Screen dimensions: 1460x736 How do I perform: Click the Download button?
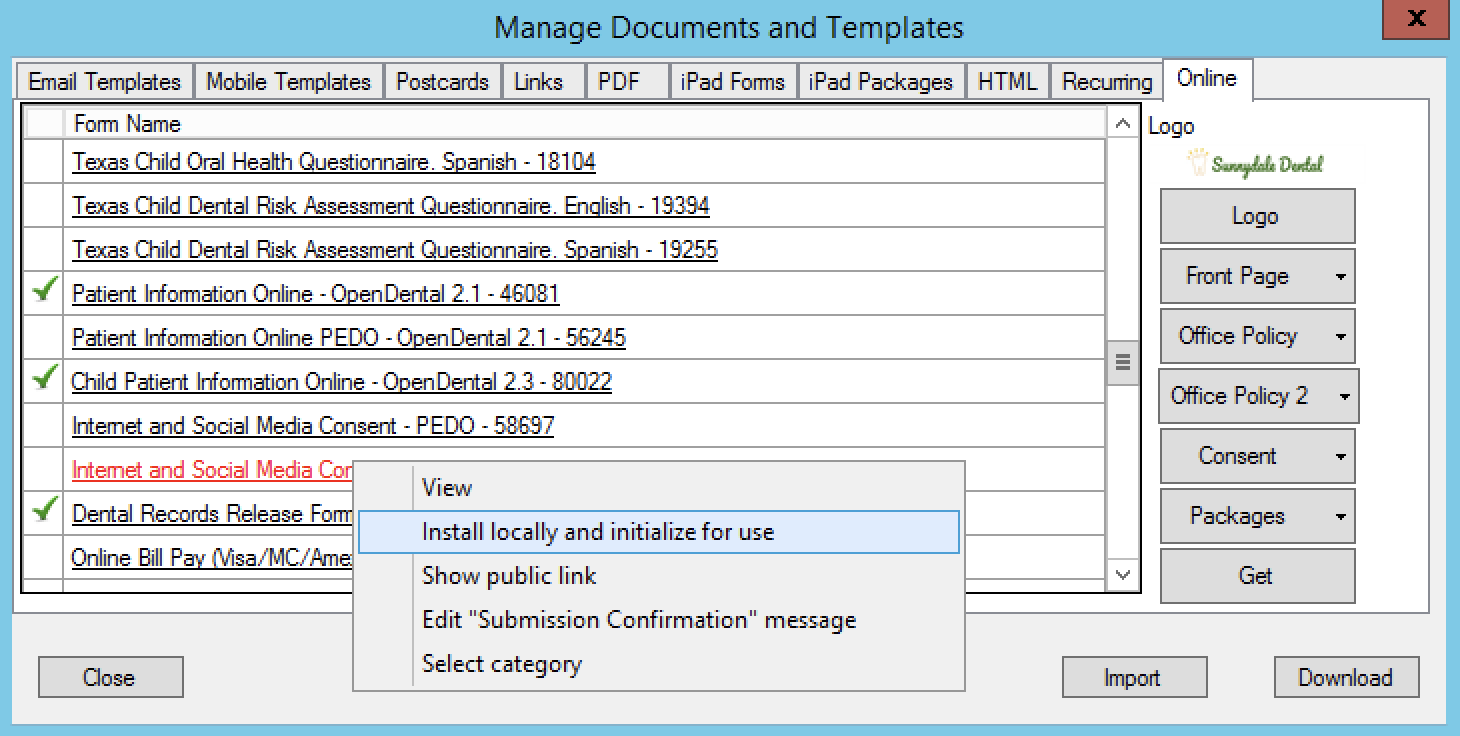[x=1346, y=677]
